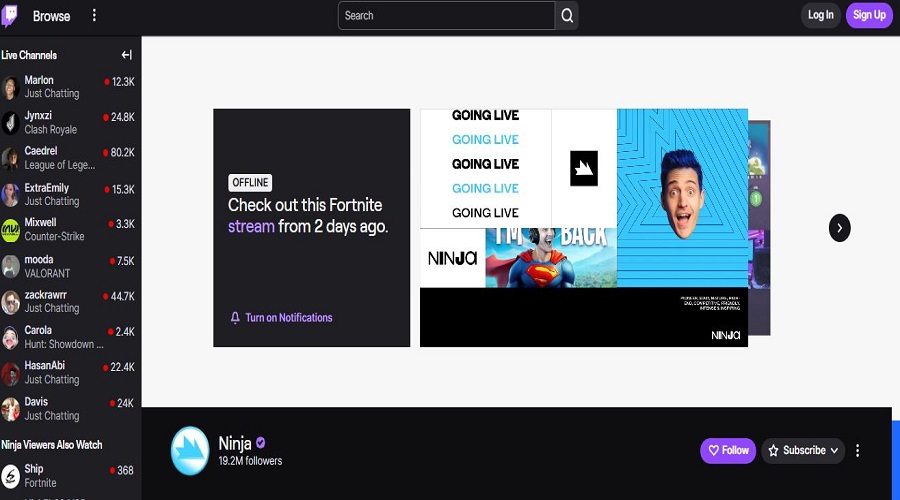The width and height of the screenshot is (900, 500).
Task: Select HasanAbi channel name
Action: tap(44, 366)
